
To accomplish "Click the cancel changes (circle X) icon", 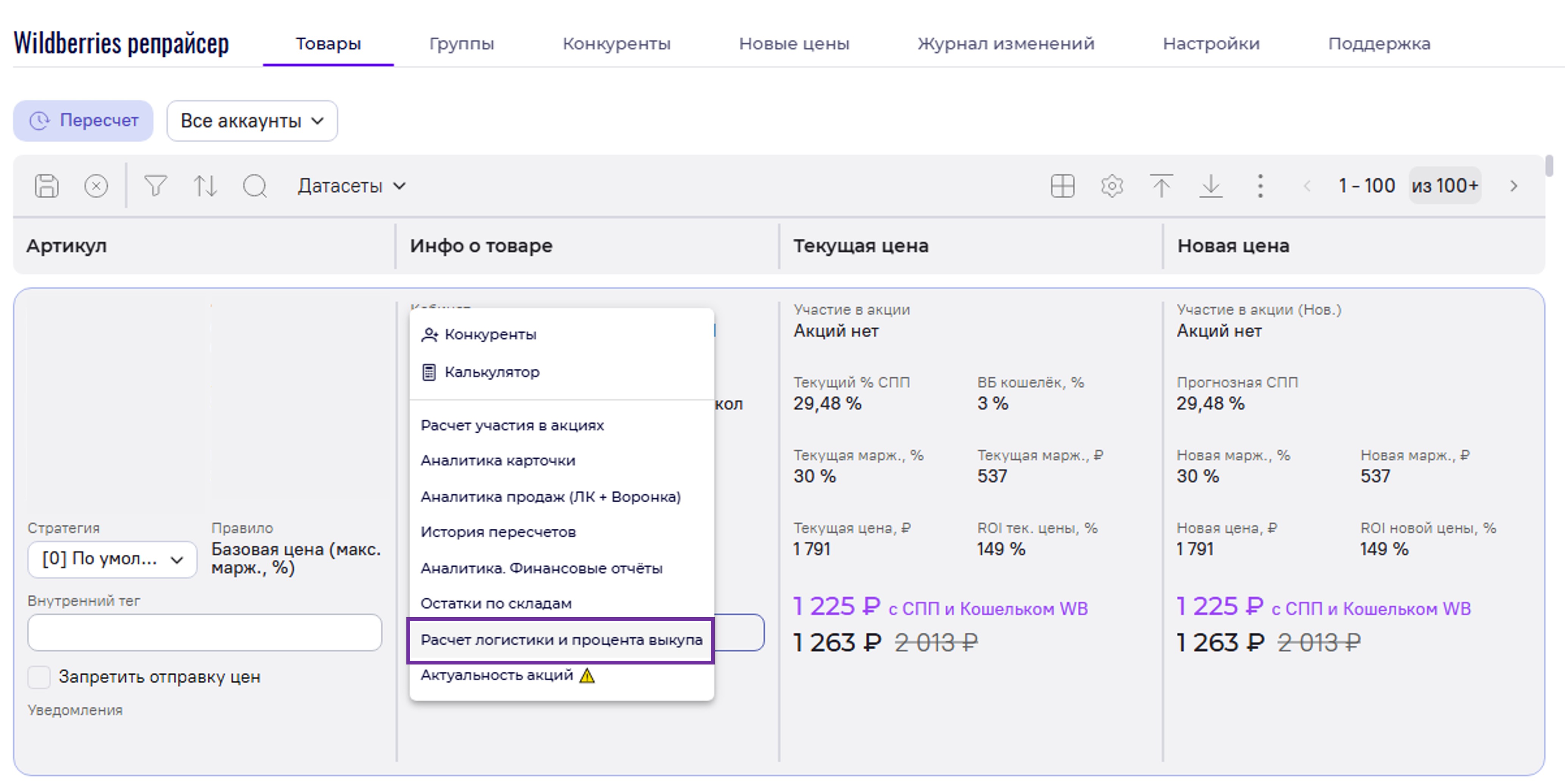I will (x=96, y=186).
